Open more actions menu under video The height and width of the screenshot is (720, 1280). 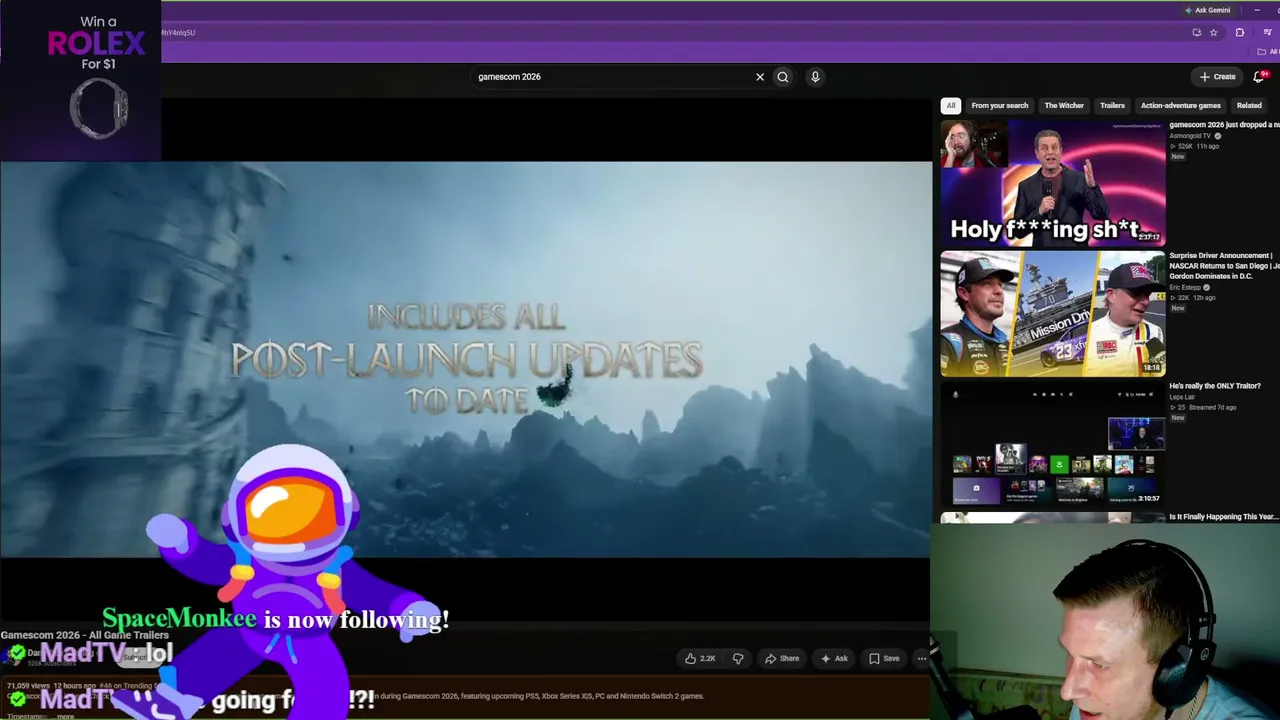(x=921, y=658)
